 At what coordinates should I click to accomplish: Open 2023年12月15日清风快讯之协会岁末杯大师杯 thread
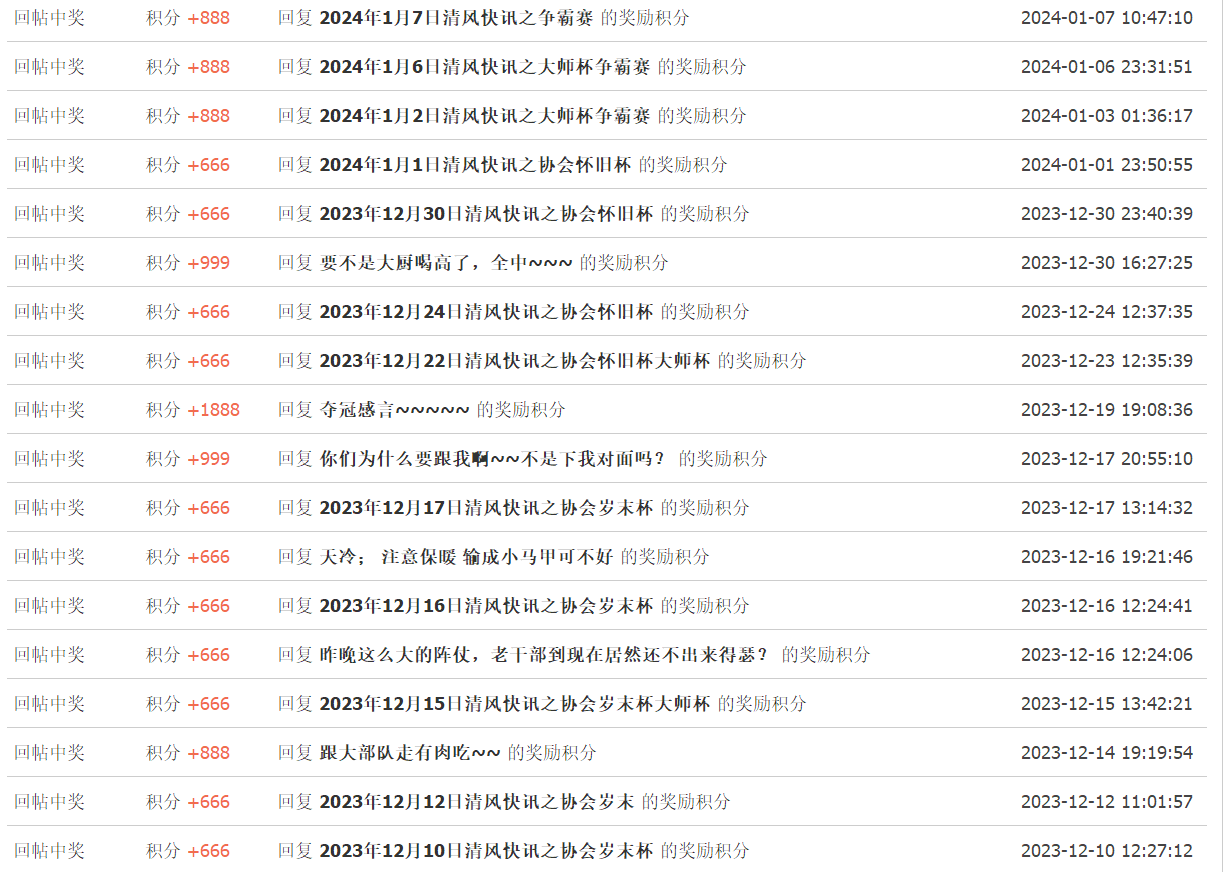click(x=514, y=704)
